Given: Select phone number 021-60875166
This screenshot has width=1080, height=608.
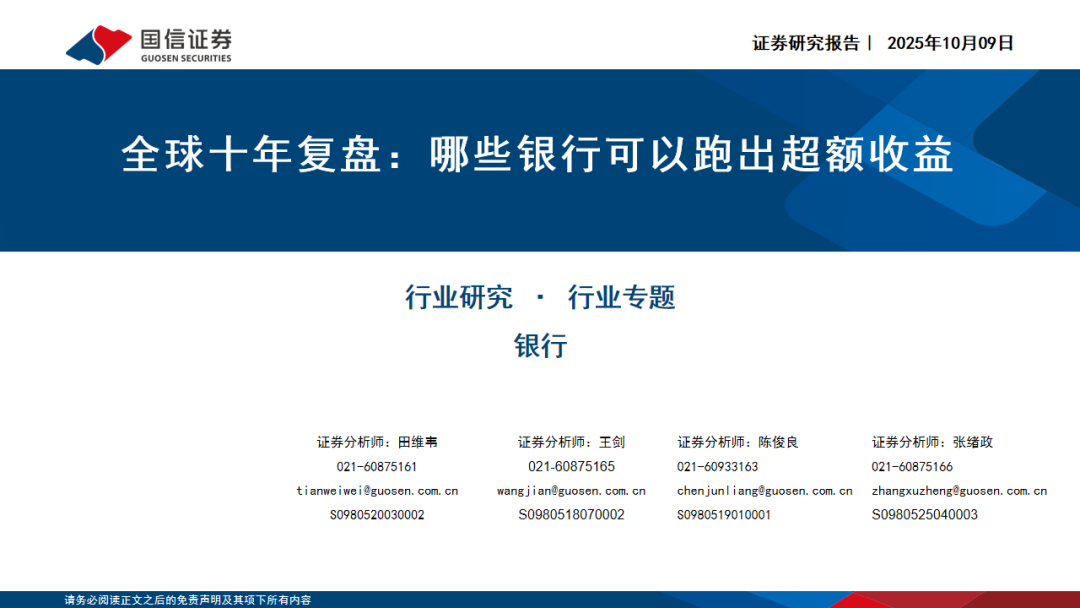Looking at the screenshot, I should [x=911, y=466].
